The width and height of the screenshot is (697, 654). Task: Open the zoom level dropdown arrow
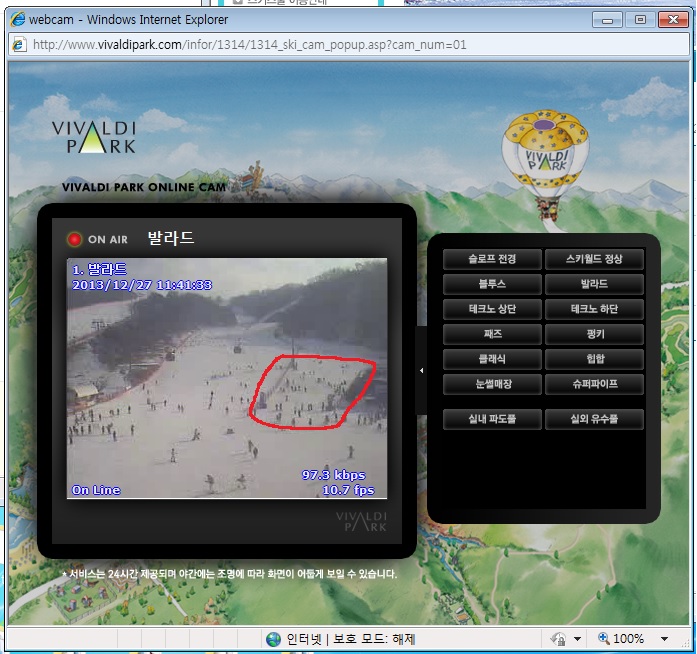click(664, 639)
